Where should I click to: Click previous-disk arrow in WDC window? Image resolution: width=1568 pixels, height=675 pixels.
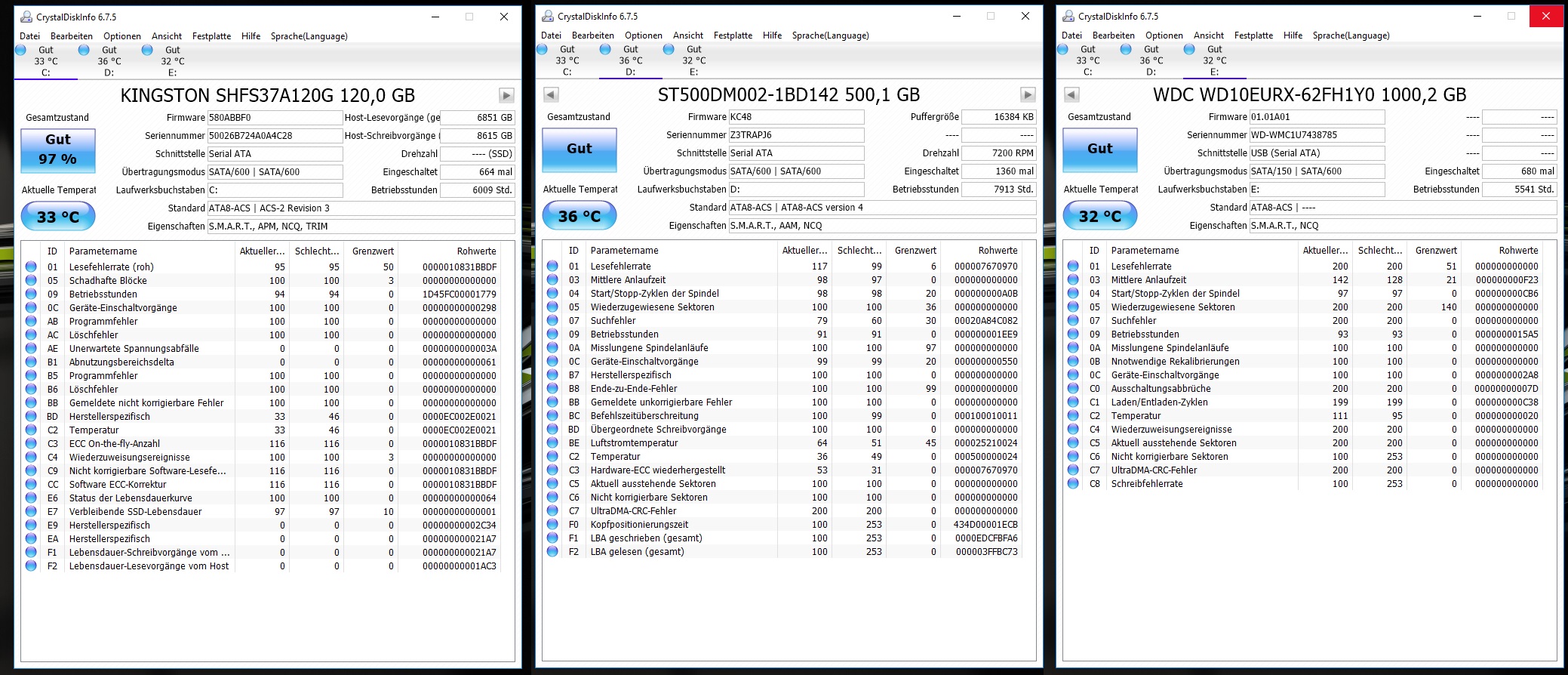1071,94
